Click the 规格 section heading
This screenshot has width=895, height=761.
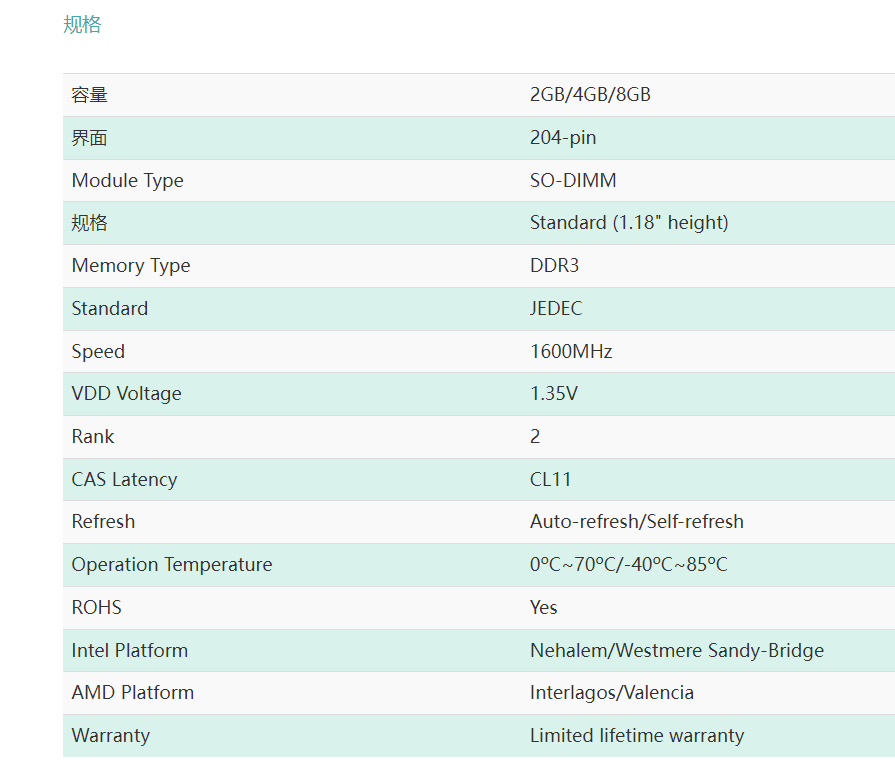(82, 25)
